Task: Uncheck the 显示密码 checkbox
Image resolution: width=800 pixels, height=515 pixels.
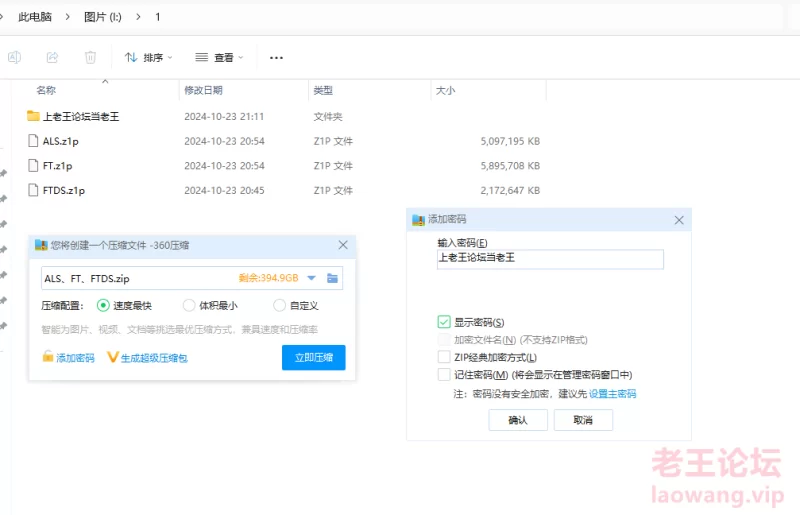Action: pyautogui.click(x=444, y=322)
